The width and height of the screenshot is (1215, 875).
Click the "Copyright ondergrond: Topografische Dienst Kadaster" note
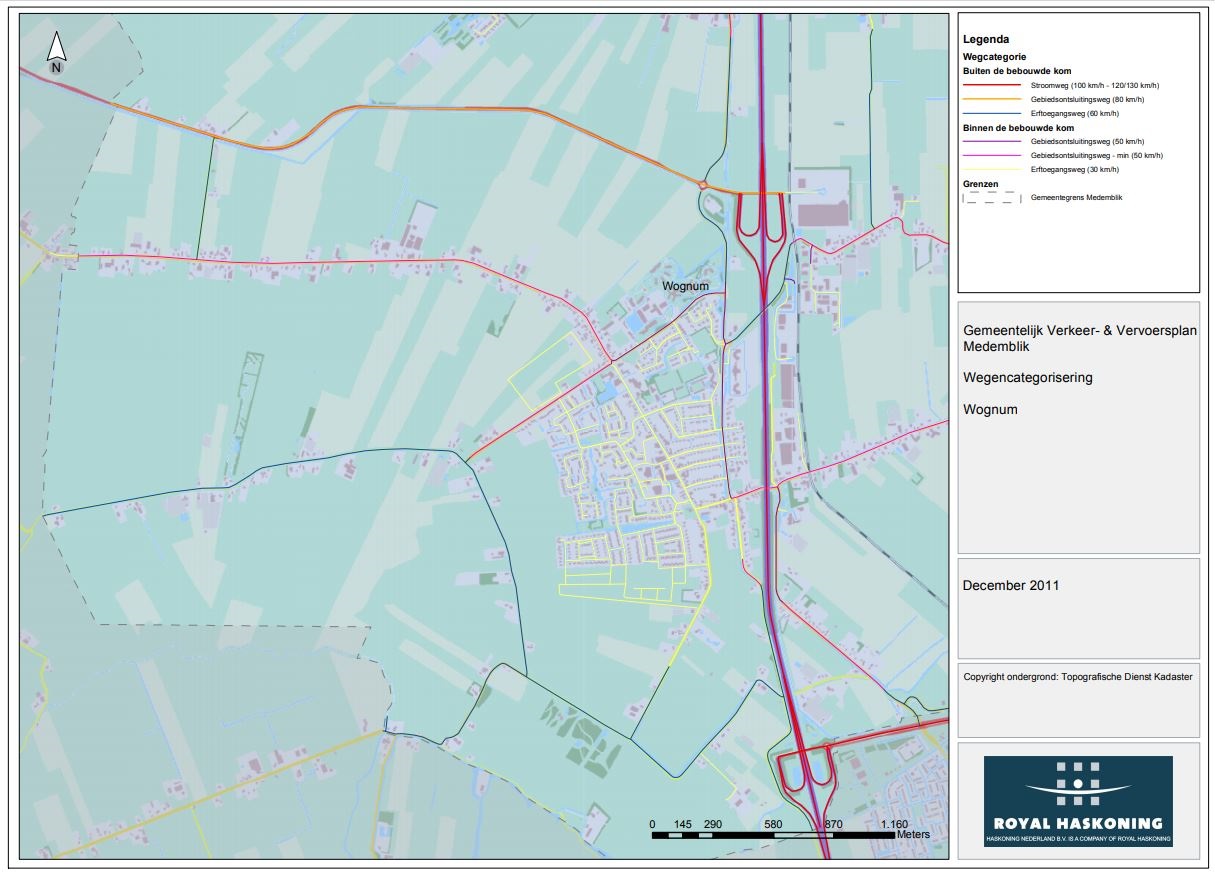(1077, 677)
